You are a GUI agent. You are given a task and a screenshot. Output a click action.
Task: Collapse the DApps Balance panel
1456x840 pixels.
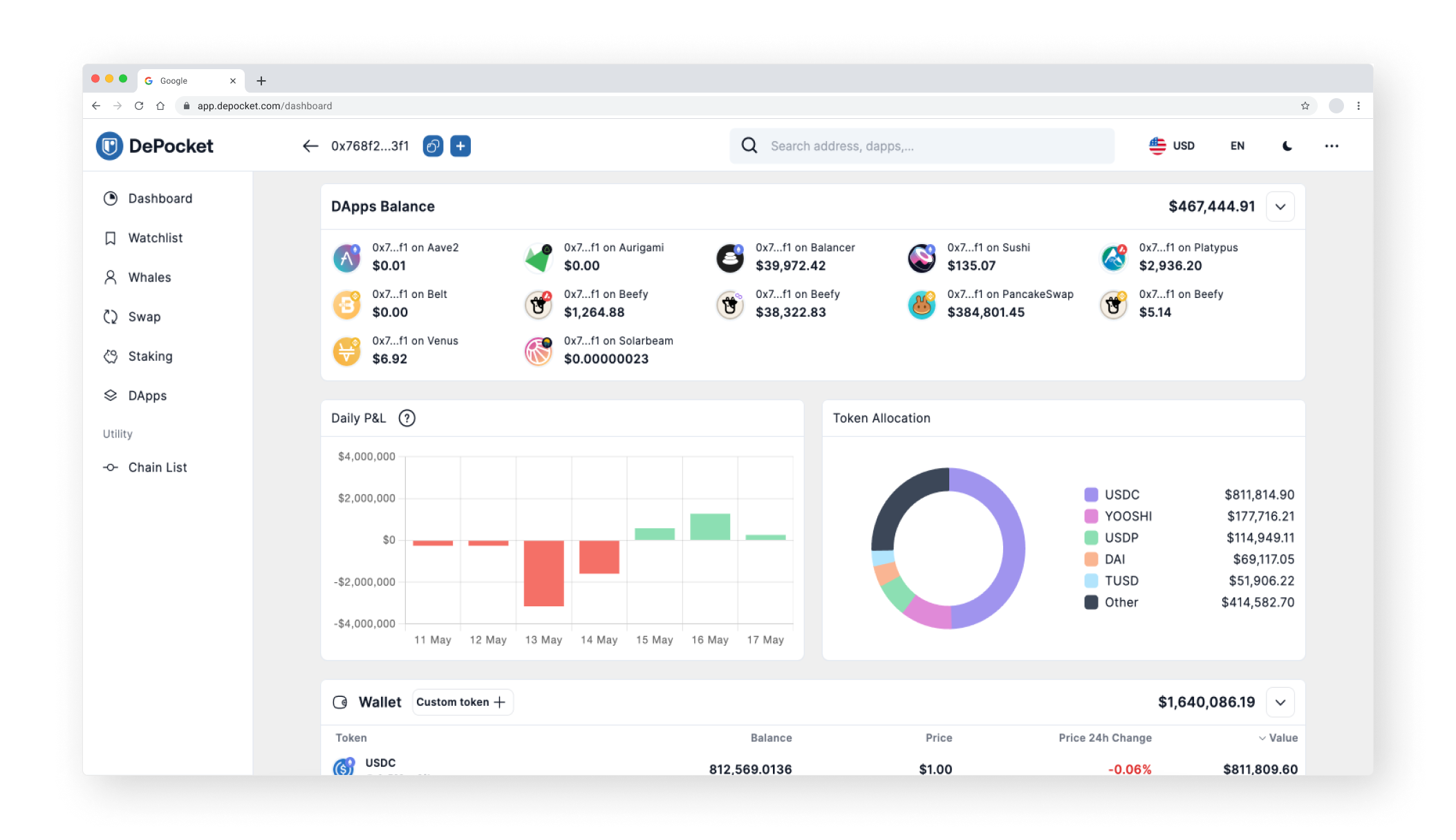click(x=1280, y=207)
